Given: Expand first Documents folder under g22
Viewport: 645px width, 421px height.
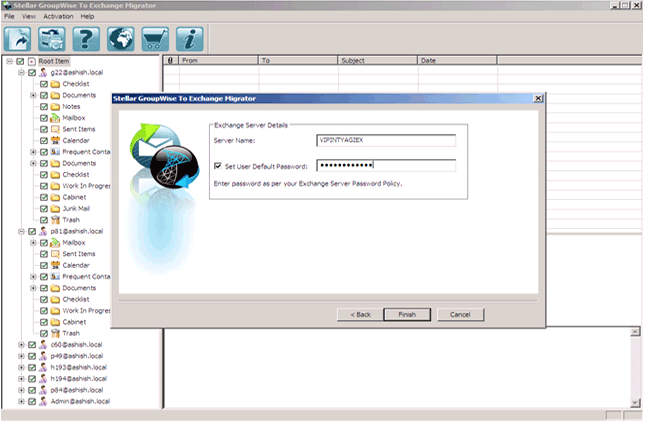Looking at the screenshot, I should pyautogui.click(x=33, y=95).
